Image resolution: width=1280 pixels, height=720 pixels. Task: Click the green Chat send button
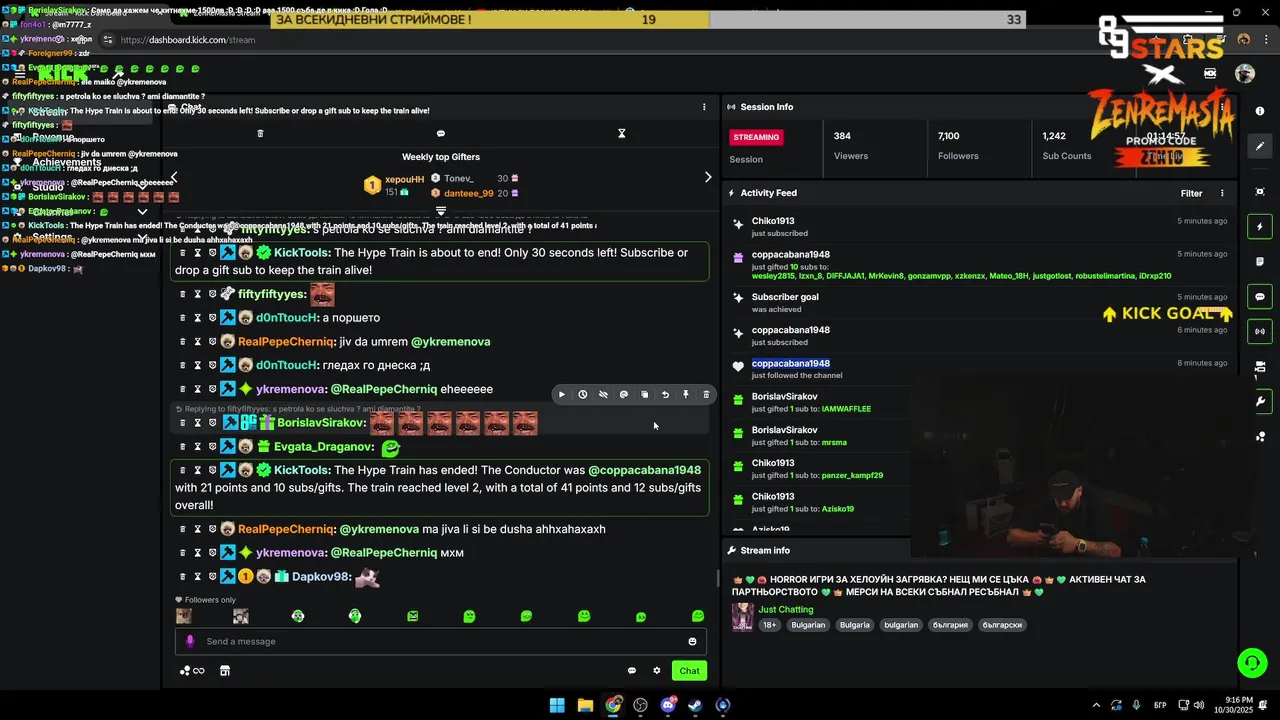tap(689, 671)
